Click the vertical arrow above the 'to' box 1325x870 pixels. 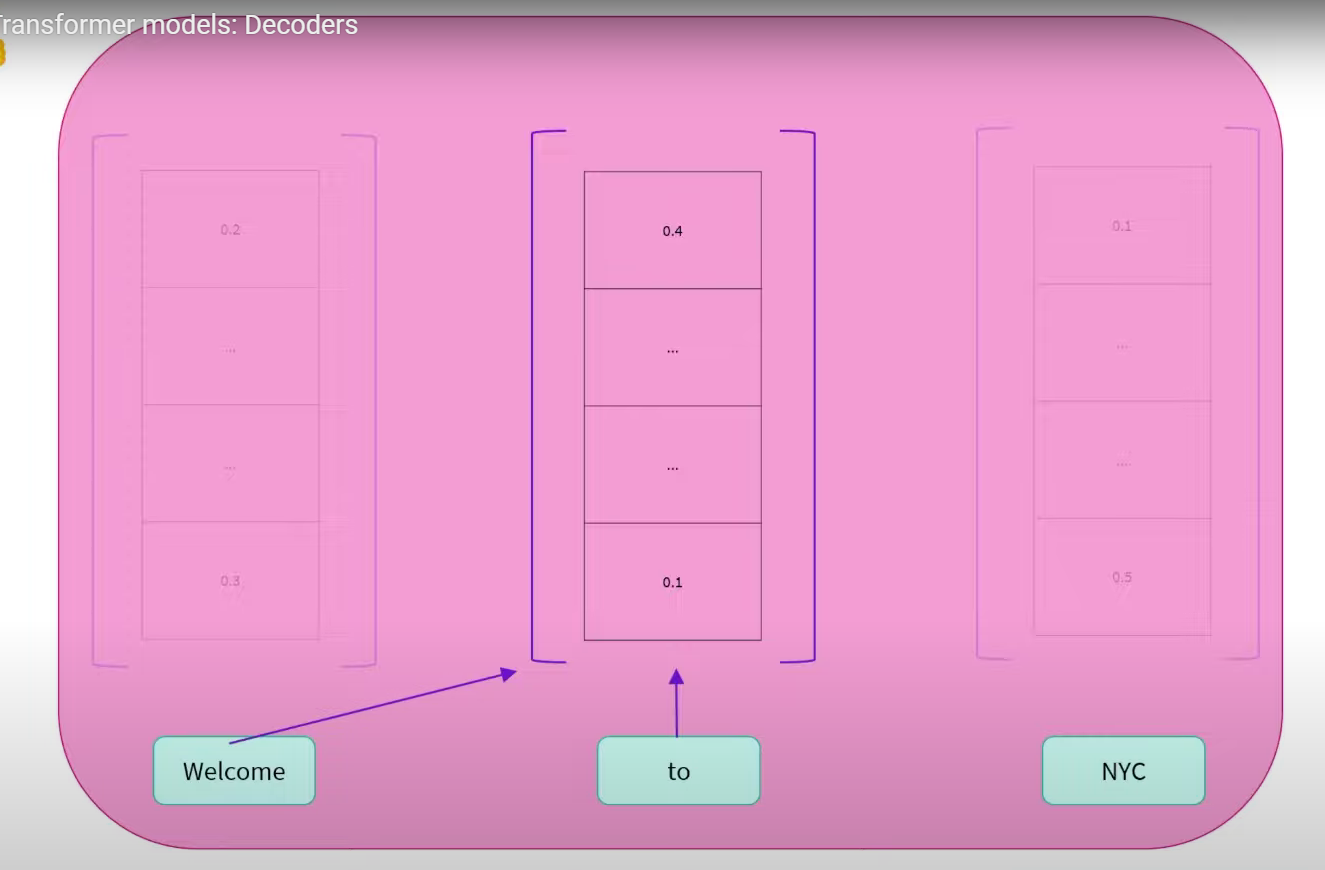tap(677, 705)
